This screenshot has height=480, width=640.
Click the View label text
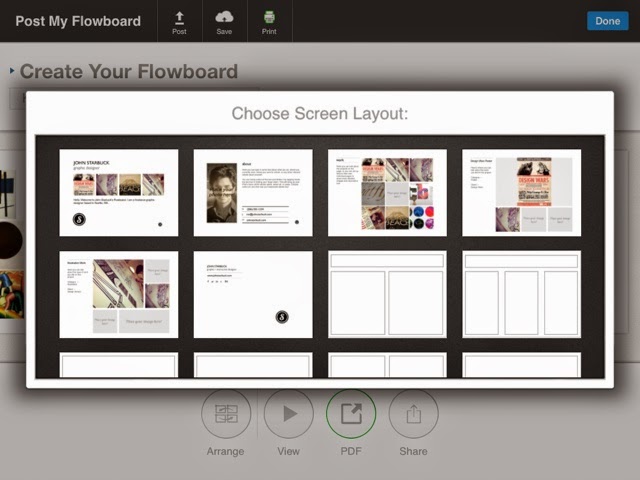click(289, 451)
